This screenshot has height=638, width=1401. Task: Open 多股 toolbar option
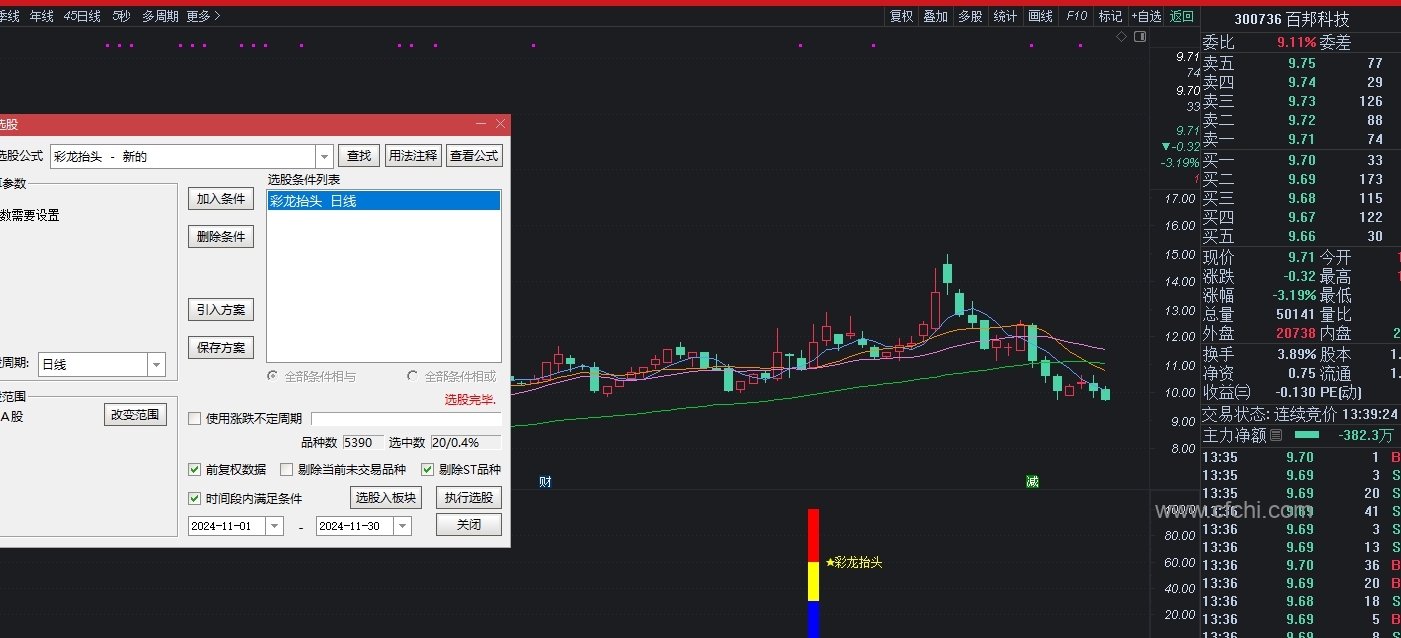(x=970, y=16)
